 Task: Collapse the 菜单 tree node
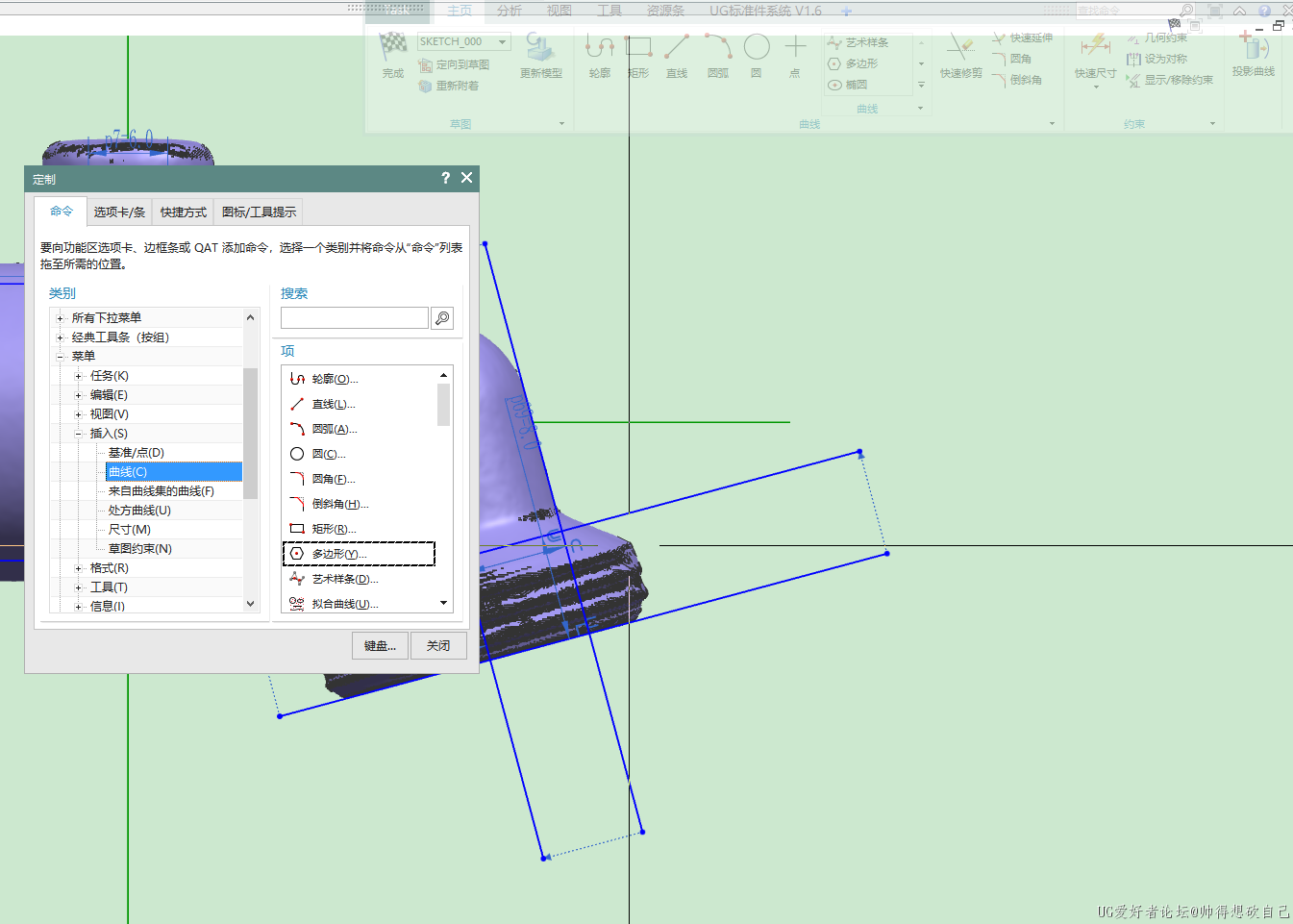coord(60,357)
